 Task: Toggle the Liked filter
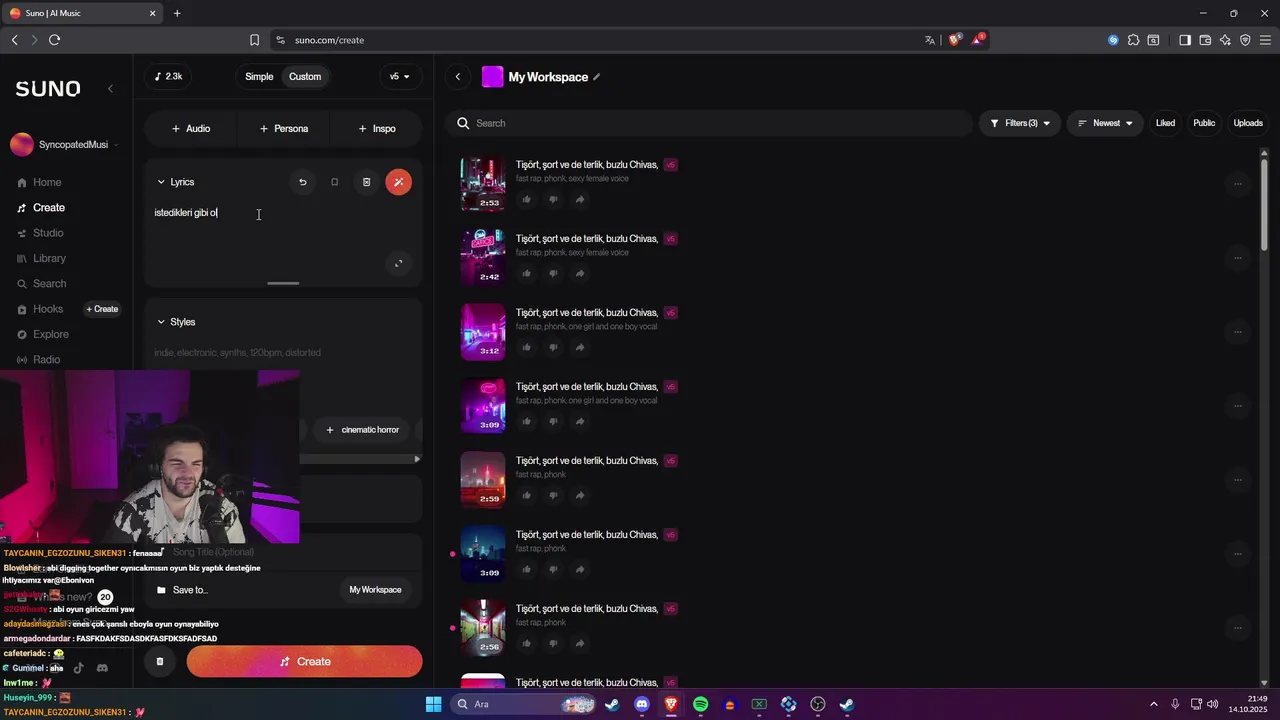point(1165,123)
